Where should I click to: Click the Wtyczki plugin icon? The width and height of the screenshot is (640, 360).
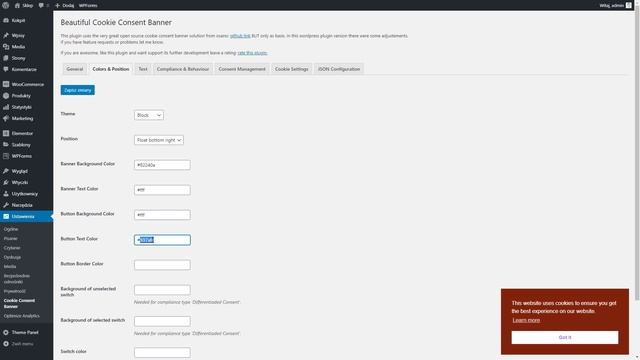tap(6, 182)
